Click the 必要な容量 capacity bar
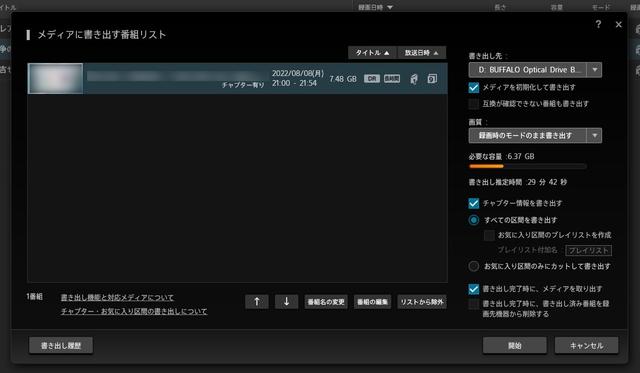The height and width of the screenshot is (373, 640). coord(528,166)
